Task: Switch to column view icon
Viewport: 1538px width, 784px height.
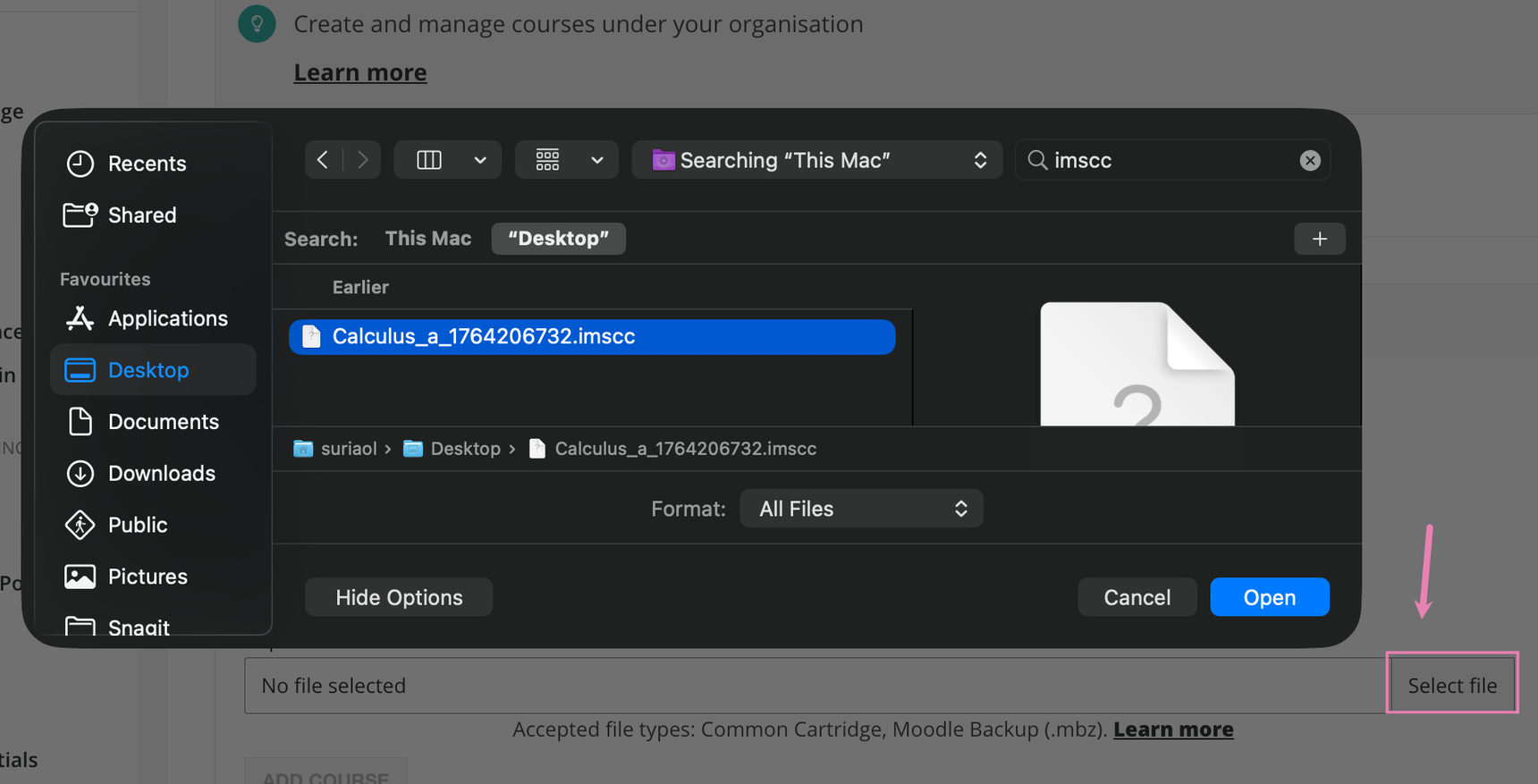Action: click(429, 160)
